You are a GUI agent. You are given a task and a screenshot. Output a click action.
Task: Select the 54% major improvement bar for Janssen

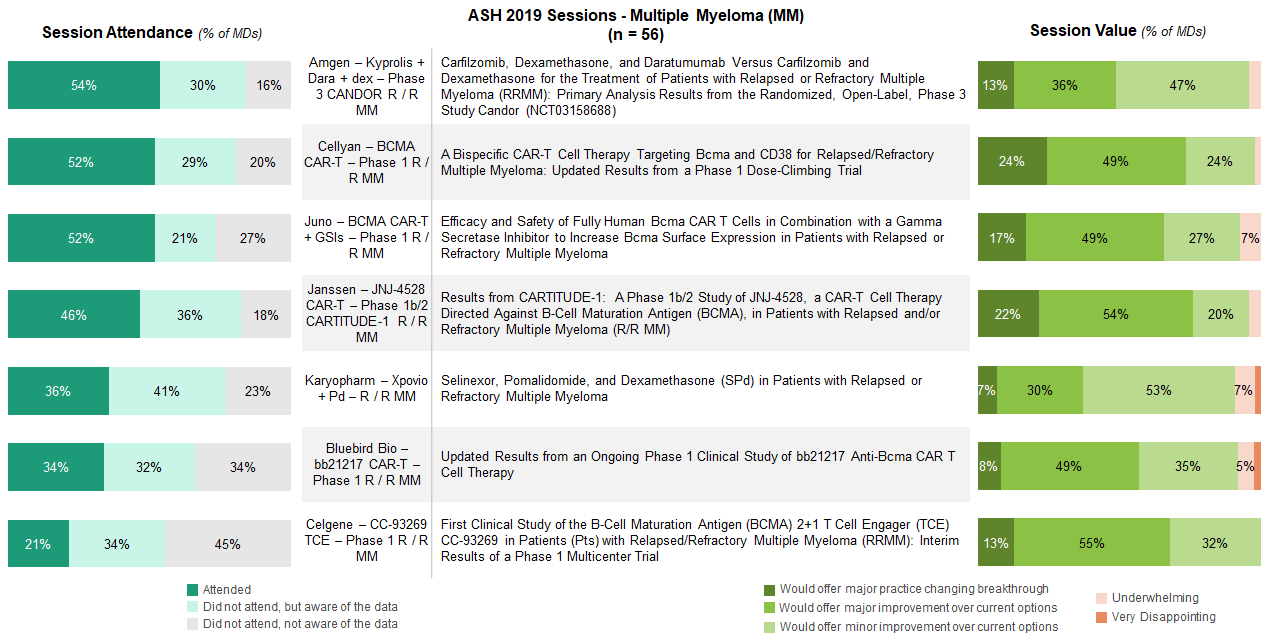(1116, 314)
